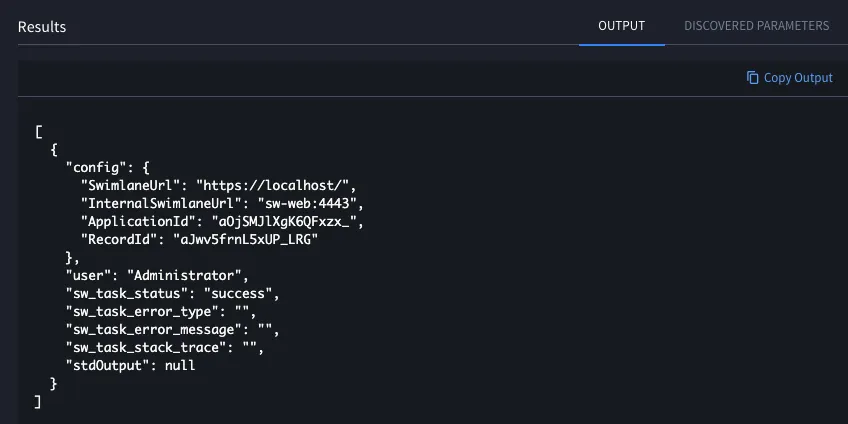Click the "sw_task_error_type" key
Viewport: 848px width, 424px height.
point(142,312)
